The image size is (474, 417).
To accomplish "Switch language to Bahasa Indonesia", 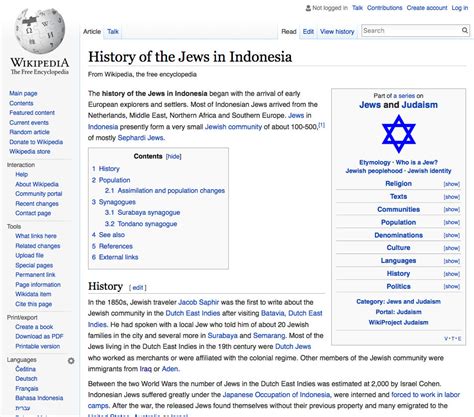I will pyautogui.click(x=39, y=398).
